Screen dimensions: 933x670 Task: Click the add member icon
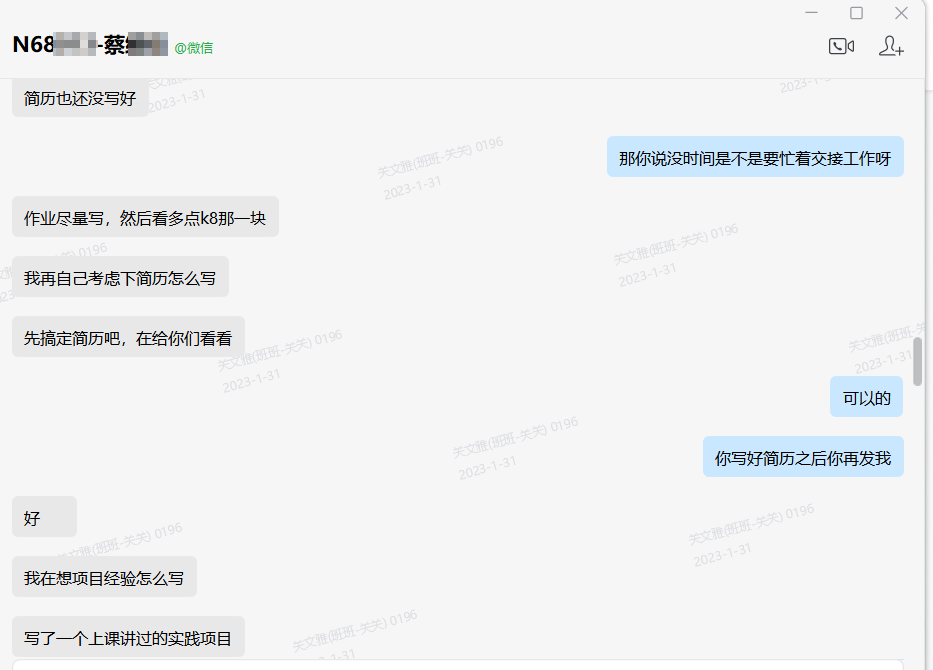coord(891,47)
